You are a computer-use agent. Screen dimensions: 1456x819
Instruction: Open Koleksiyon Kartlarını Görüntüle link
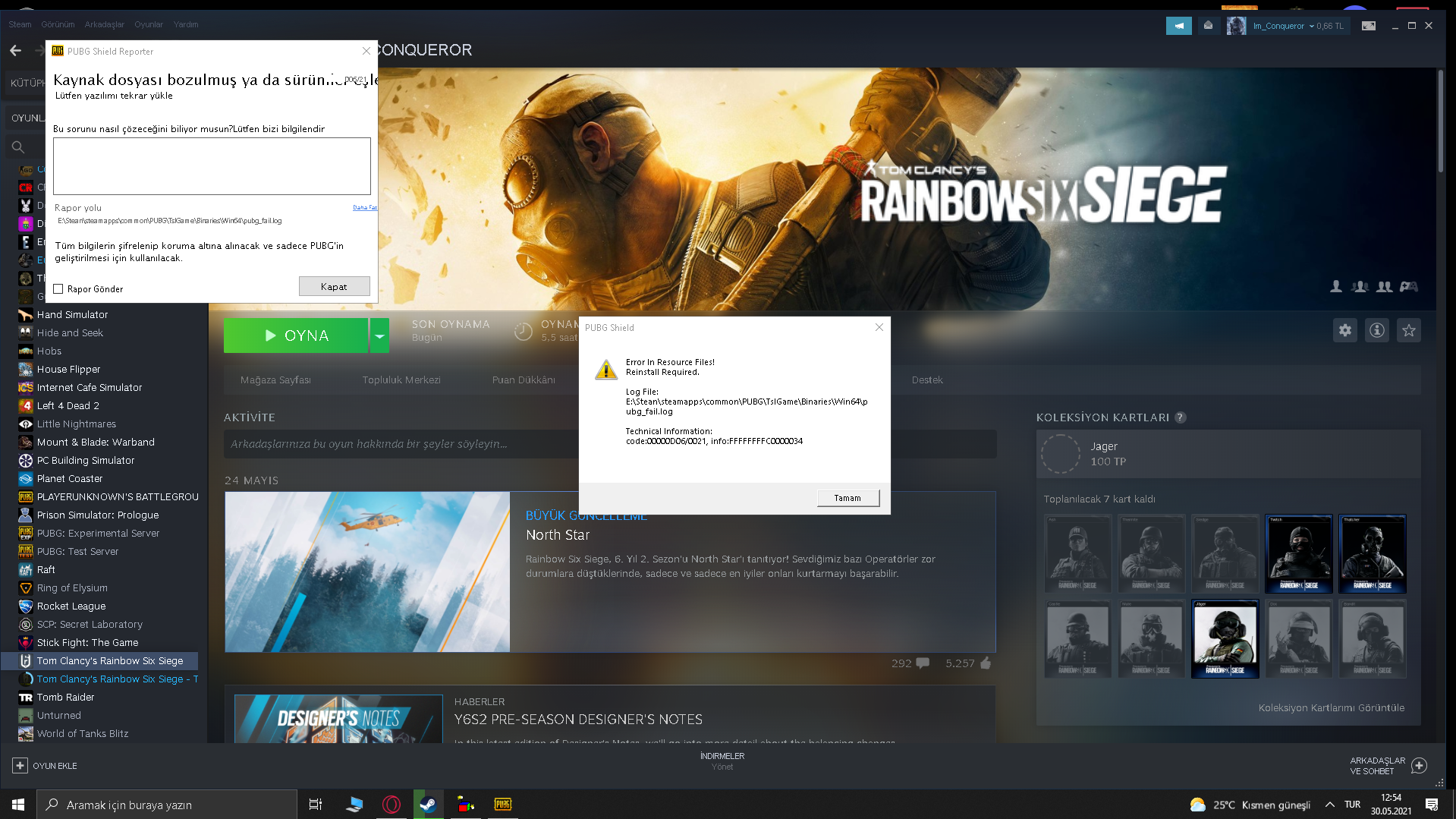pos(1332,708)
